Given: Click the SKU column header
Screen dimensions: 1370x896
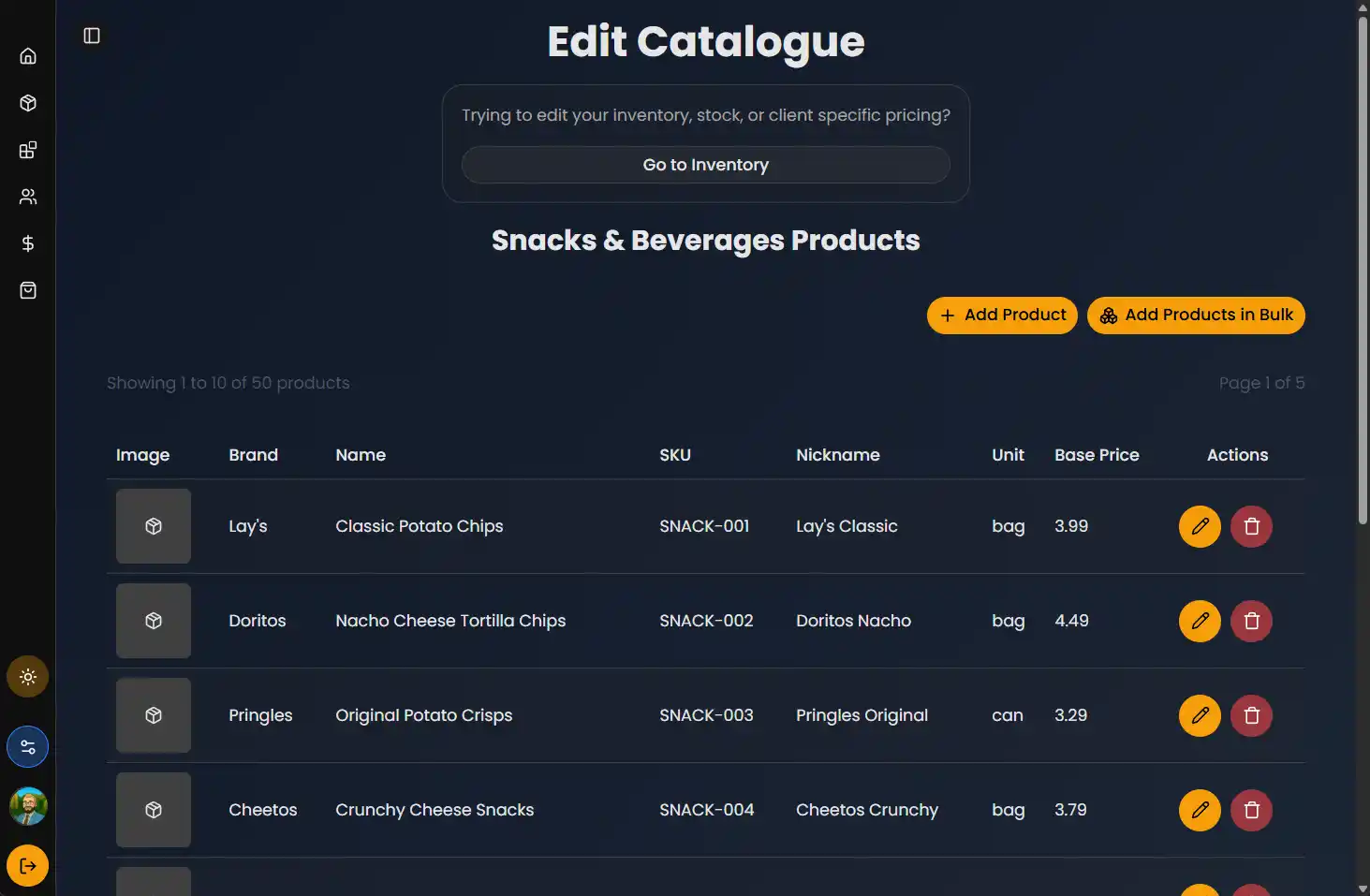Looking at the screenshot, I should (675, 455).
